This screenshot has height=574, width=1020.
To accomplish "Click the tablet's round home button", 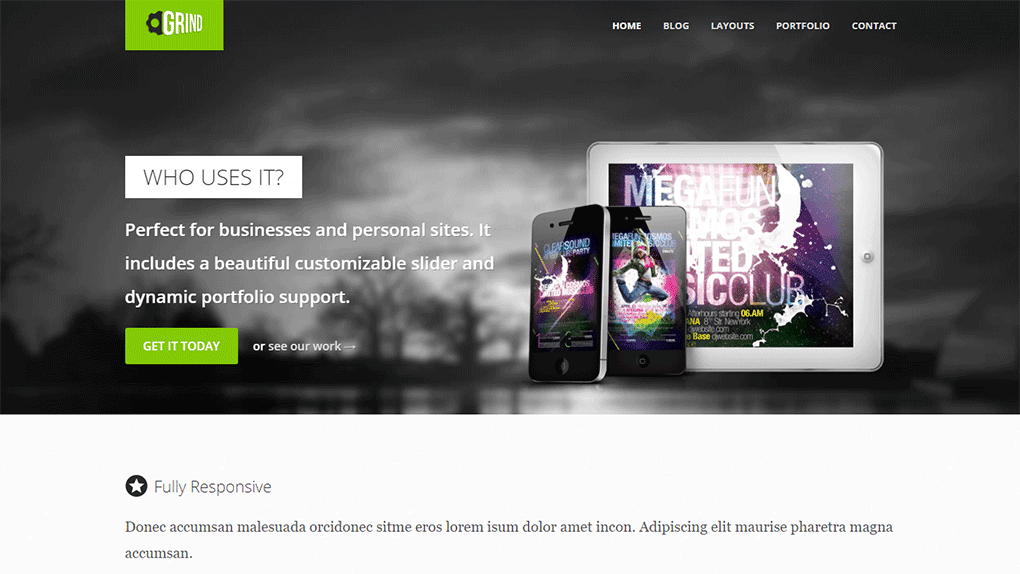I will tap(867, 257).
